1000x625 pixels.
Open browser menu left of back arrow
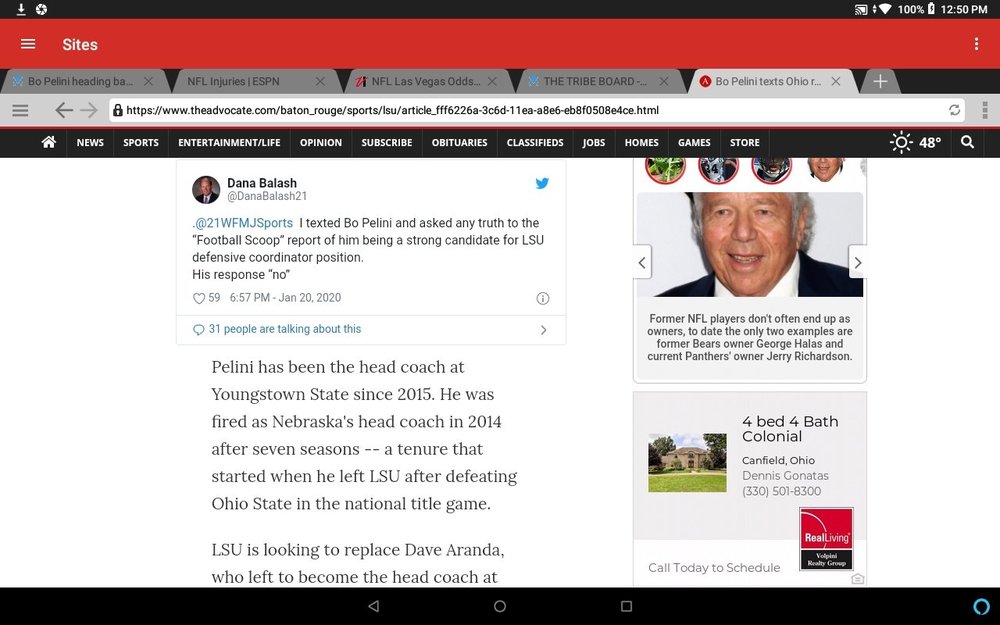tap(20, 110)
